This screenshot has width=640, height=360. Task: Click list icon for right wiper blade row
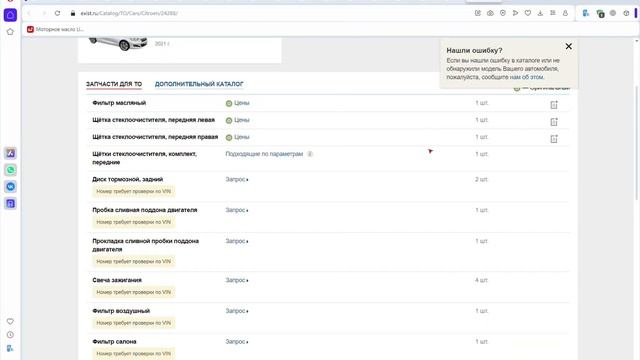554,139
